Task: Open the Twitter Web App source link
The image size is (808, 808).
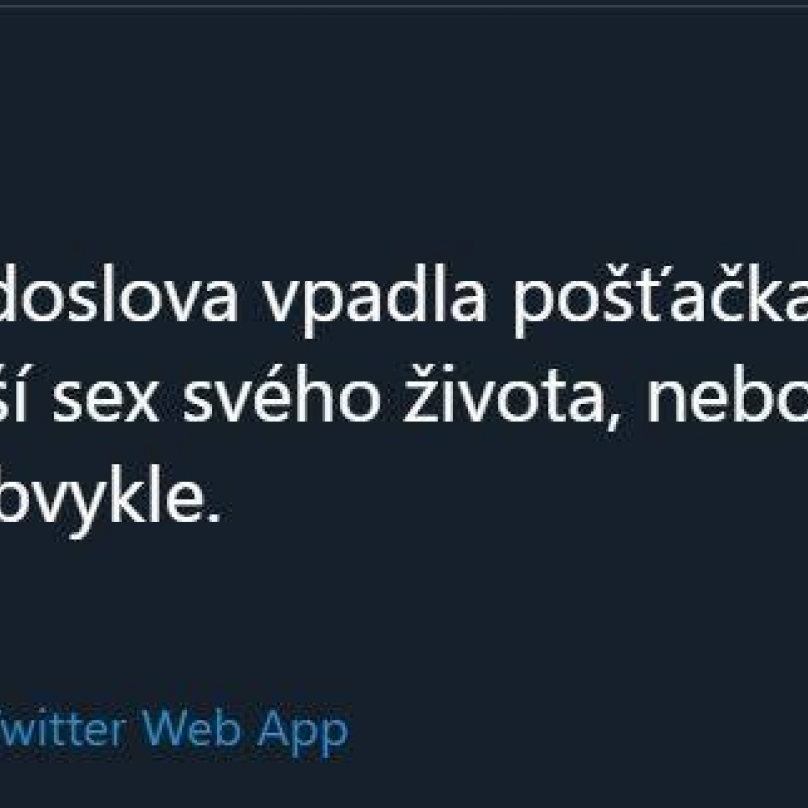Action: click(174, 732)
